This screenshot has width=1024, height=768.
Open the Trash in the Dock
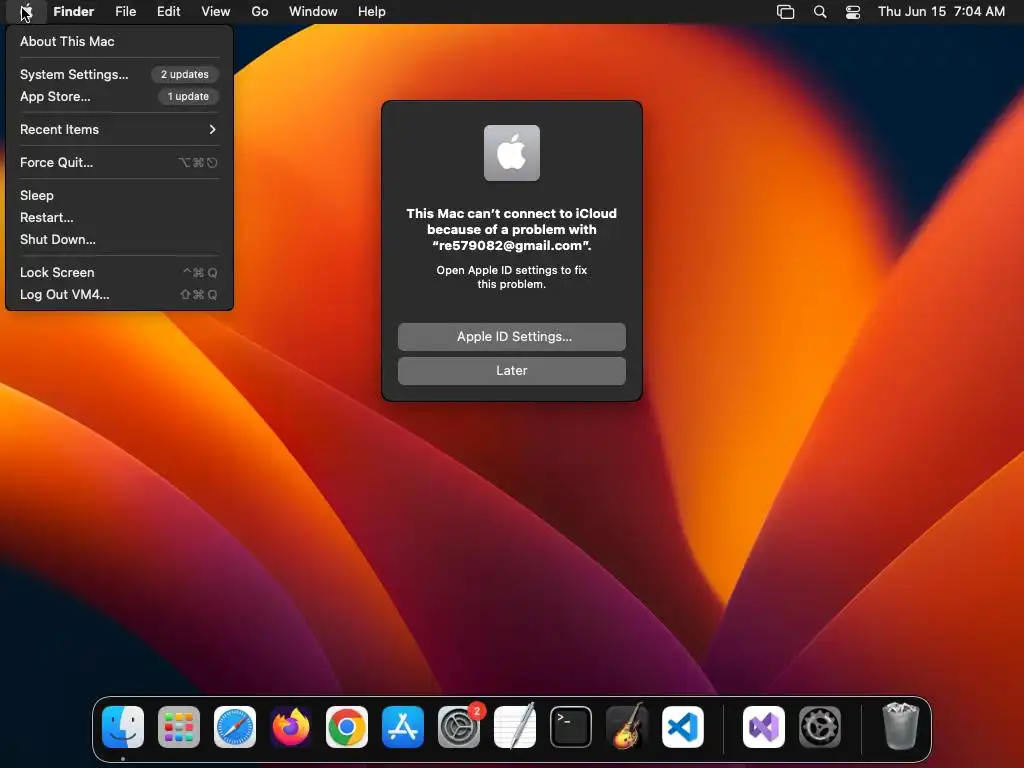point(901,727)
